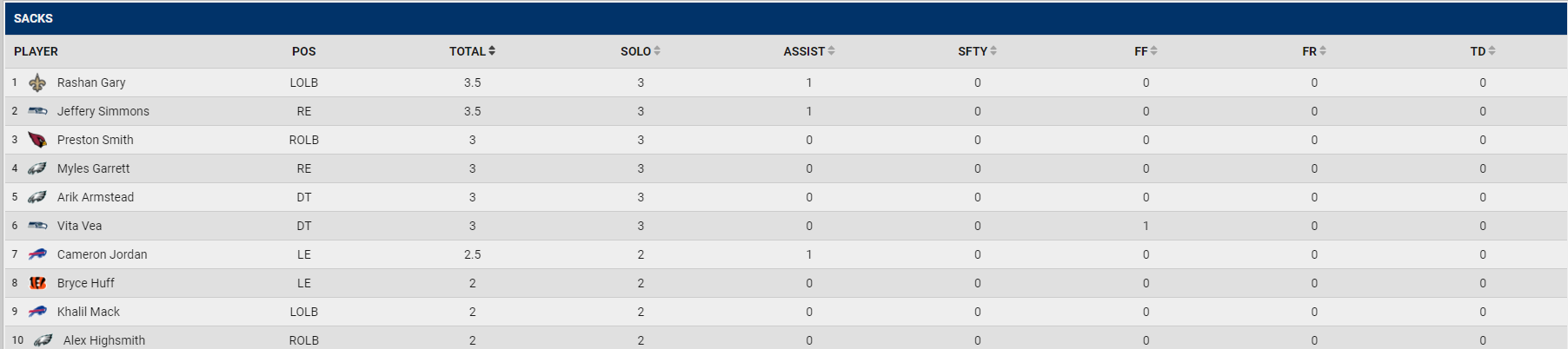Sort by the SFTY column header

click(x=977, y=51)
